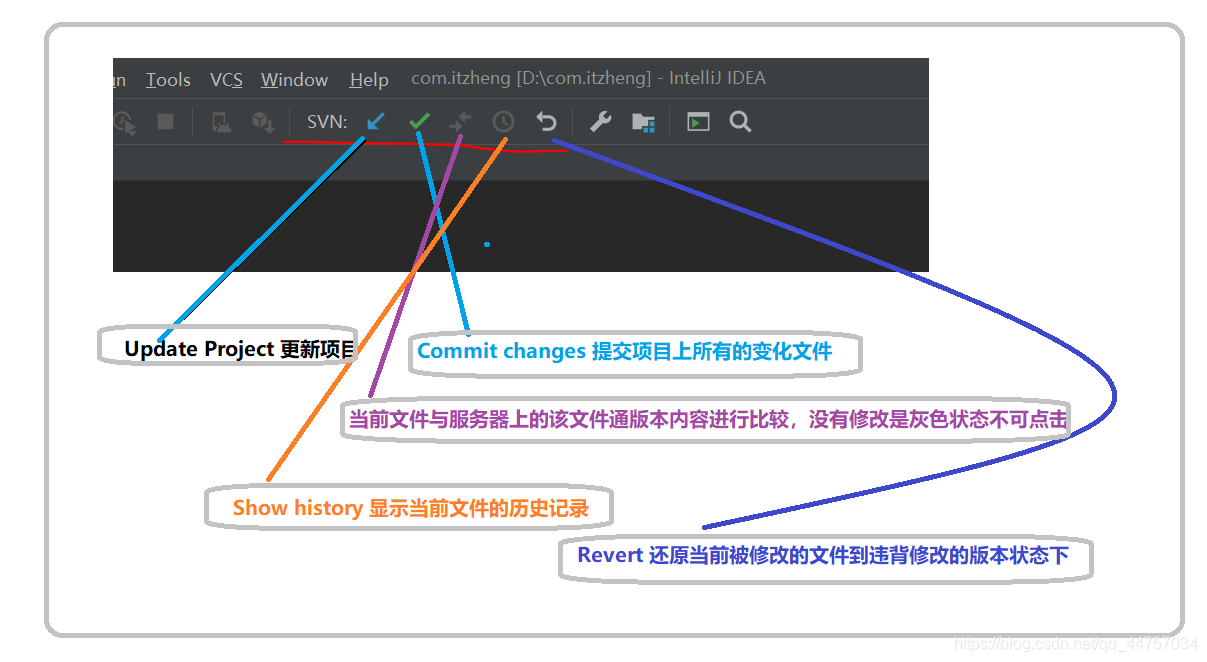Click the Revert arrow icon

coord(545,121)
